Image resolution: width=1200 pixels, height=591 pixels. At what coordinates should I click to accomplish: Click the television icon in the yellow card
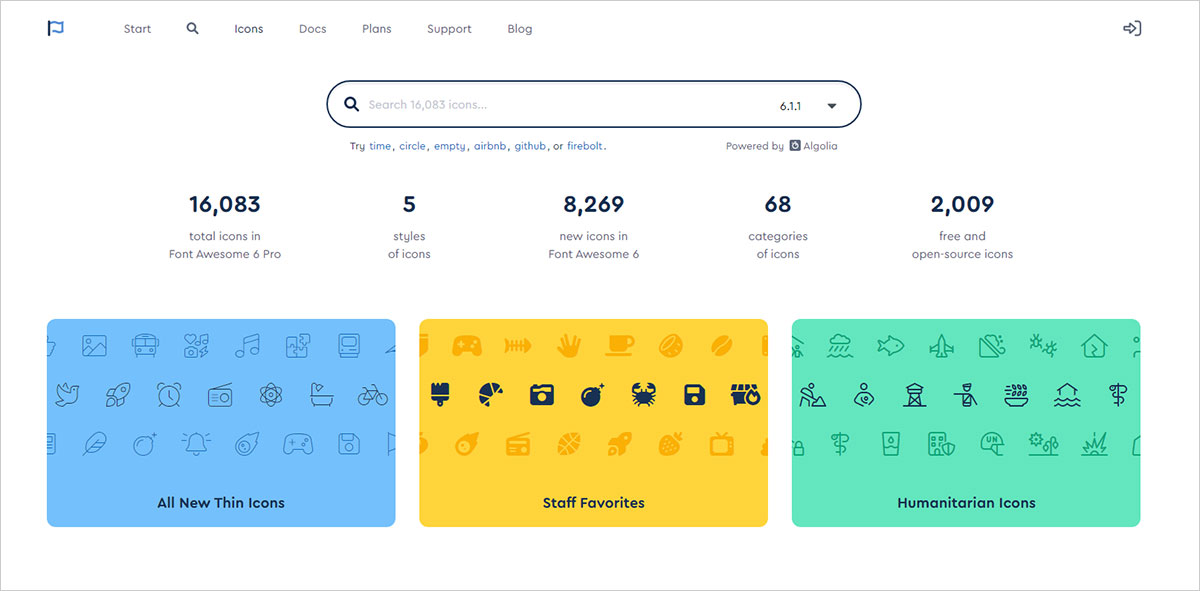click(x=721, y=443)
